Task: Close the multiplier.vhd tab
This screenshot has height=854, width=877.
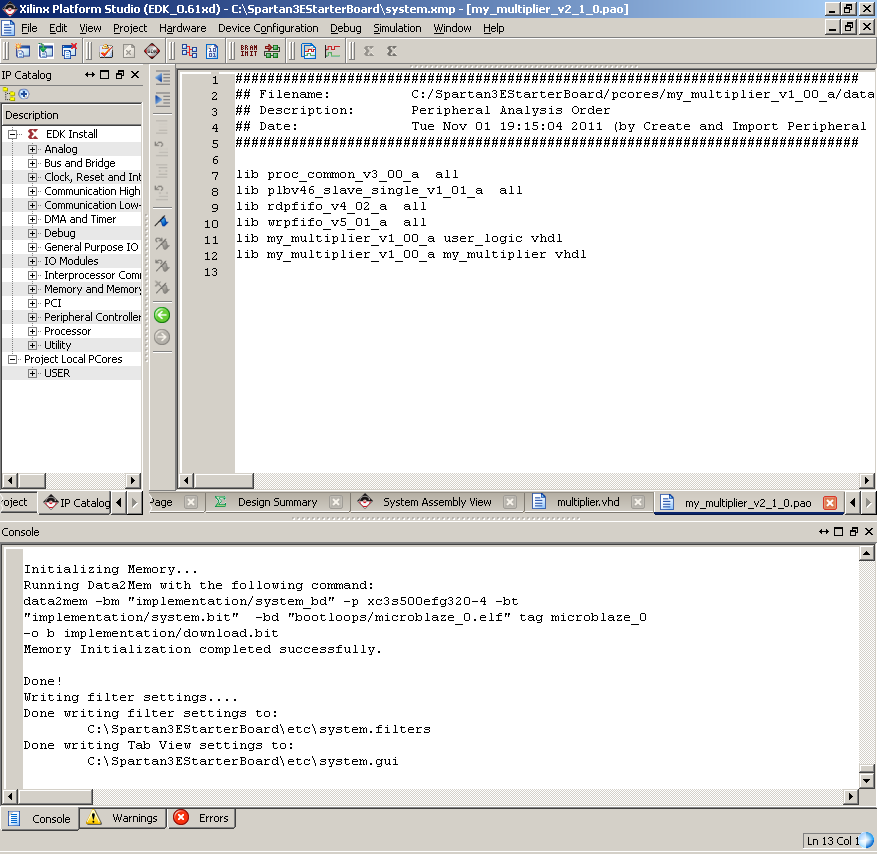Action: pyautogui.click(x=638, y=502)
